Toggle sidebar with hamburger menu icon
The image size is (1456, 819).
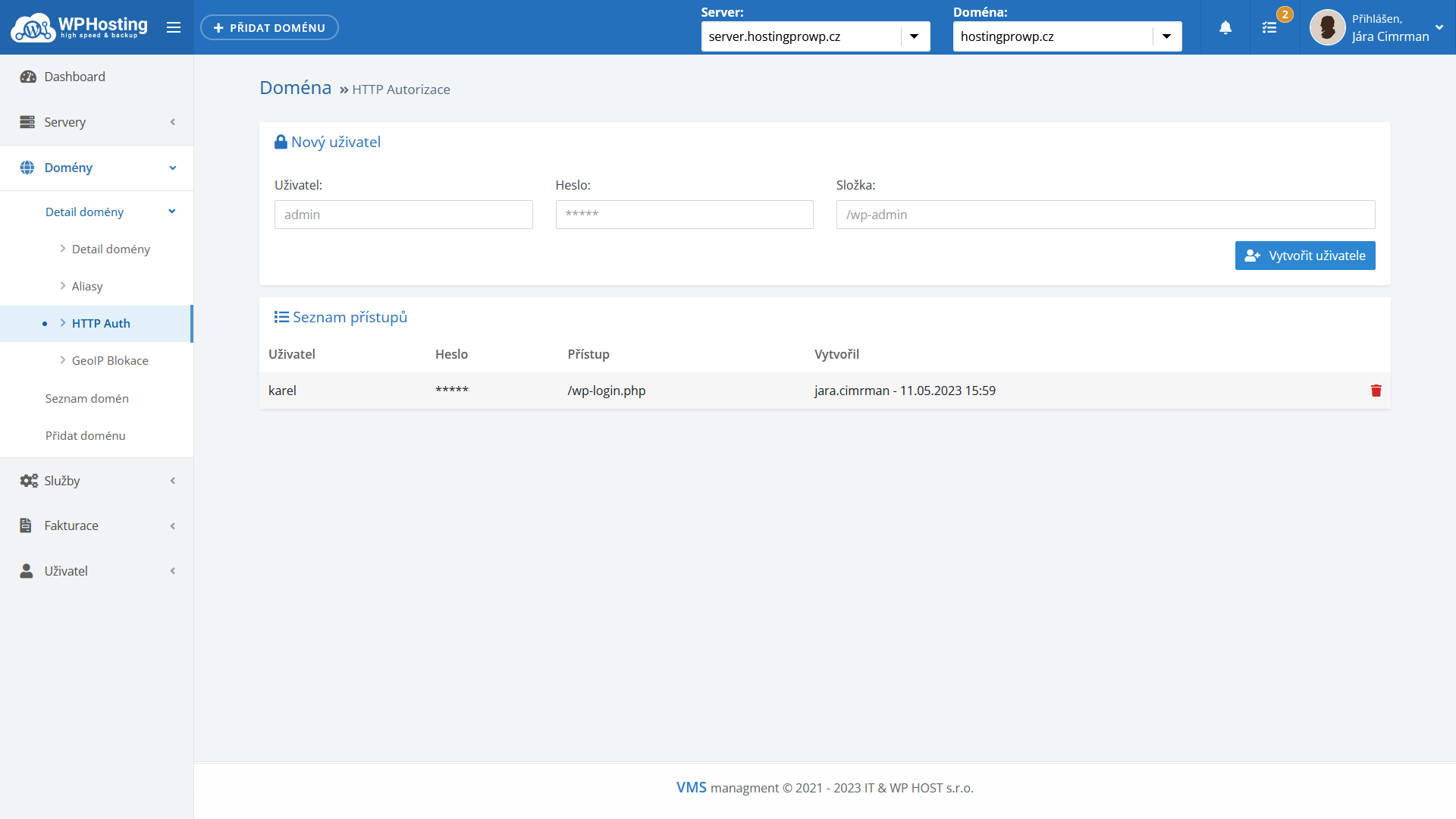[x=174, y=28]
